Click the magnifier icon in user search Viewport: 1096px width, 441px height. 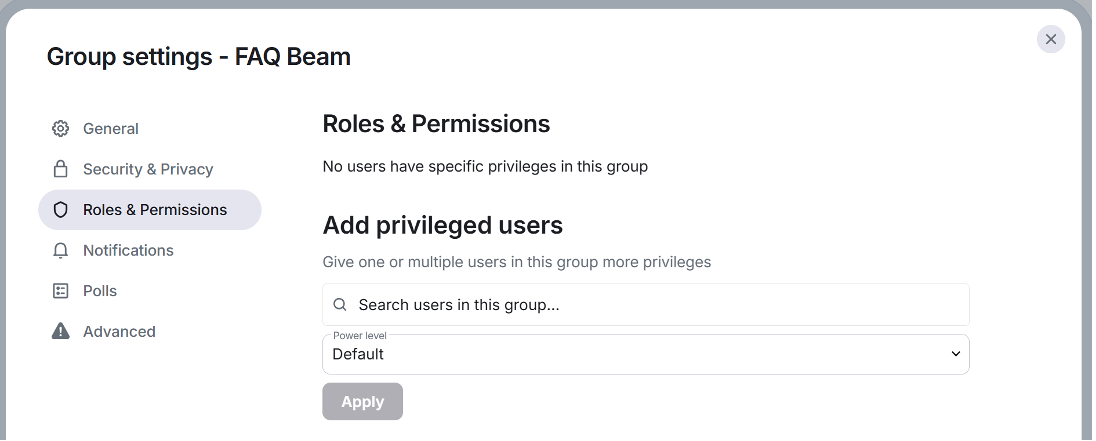tap(340, 305)
